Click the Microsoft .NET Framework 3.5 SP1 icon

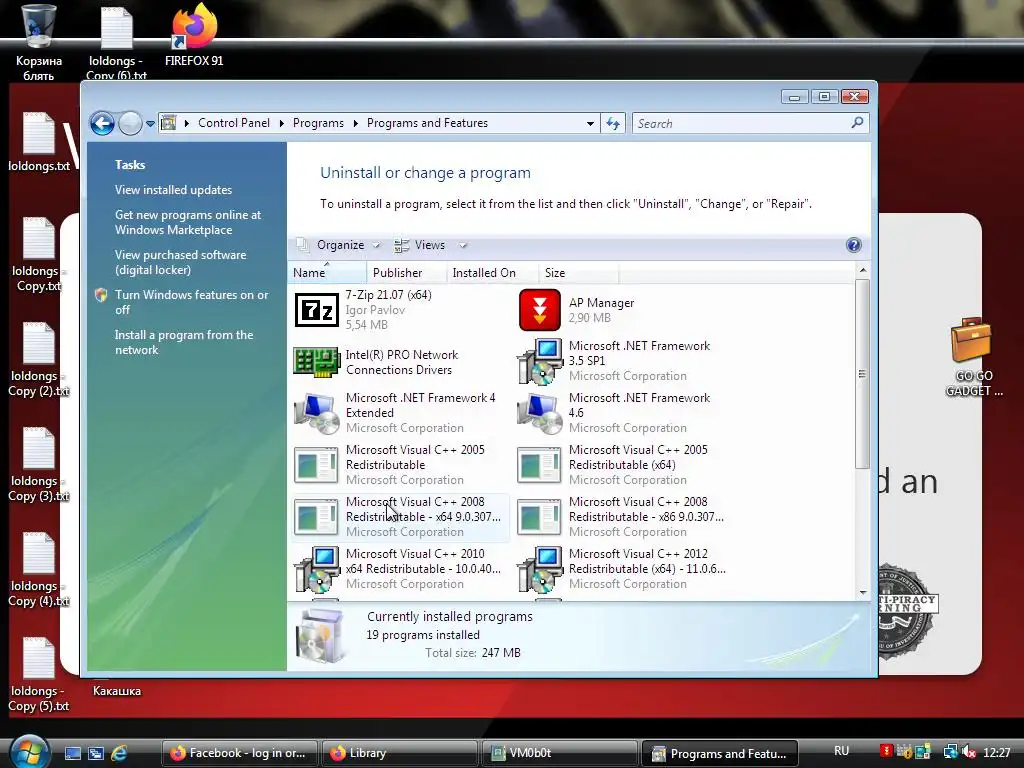539,362
